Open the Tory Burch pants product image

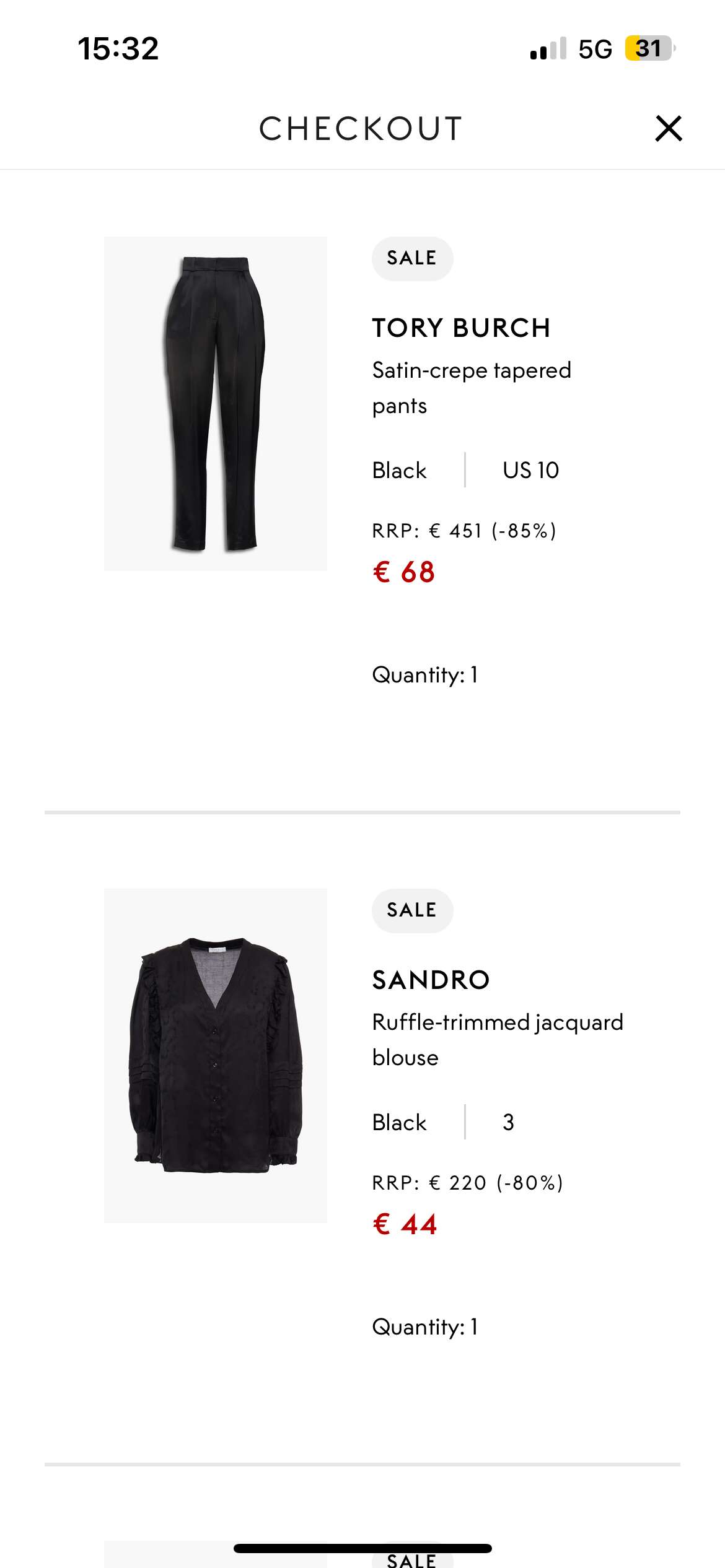coord(216,404)
